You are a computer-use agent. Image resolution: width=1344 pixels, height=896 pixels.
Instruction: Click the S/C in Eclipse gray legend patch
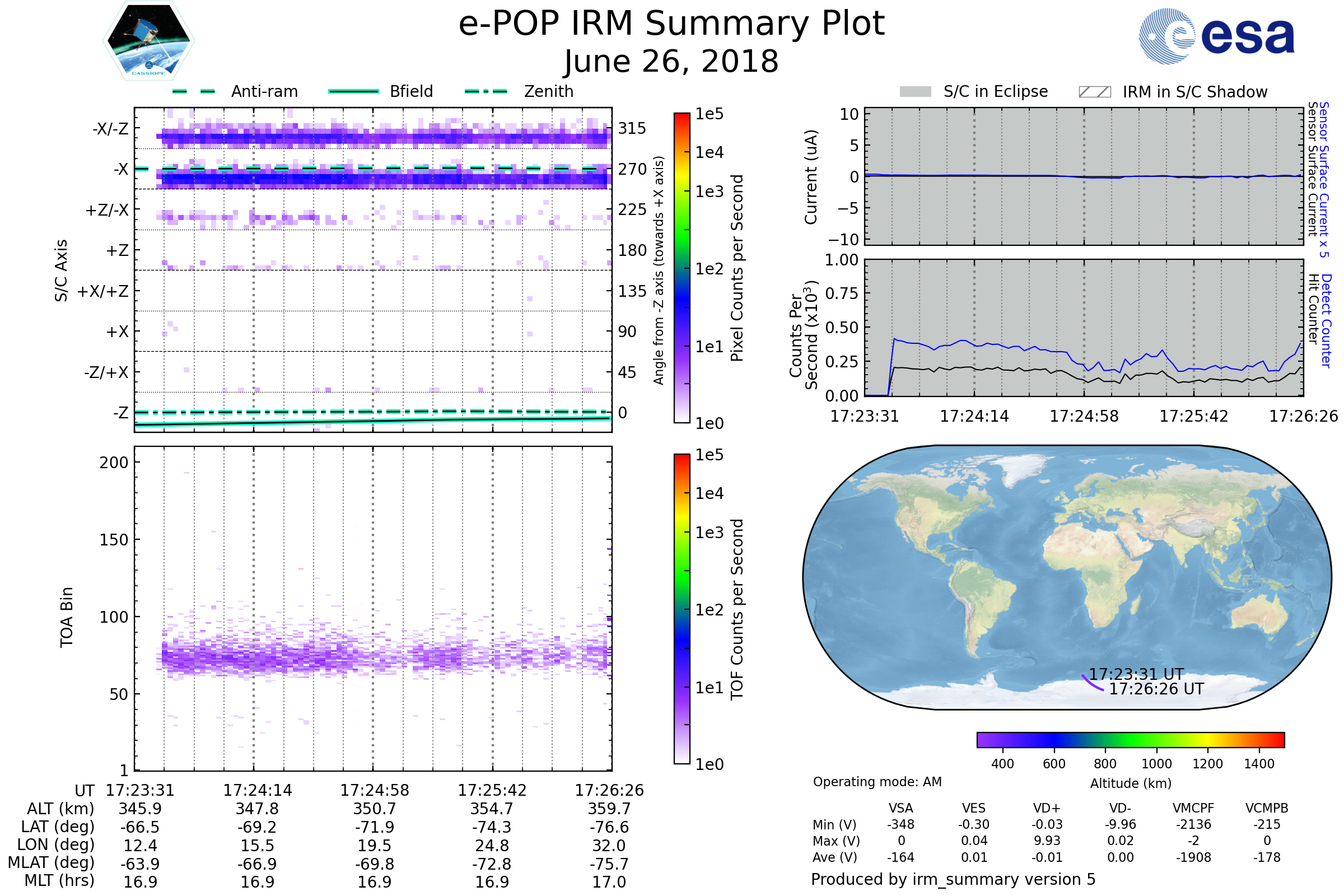click(x=915, y=92)
